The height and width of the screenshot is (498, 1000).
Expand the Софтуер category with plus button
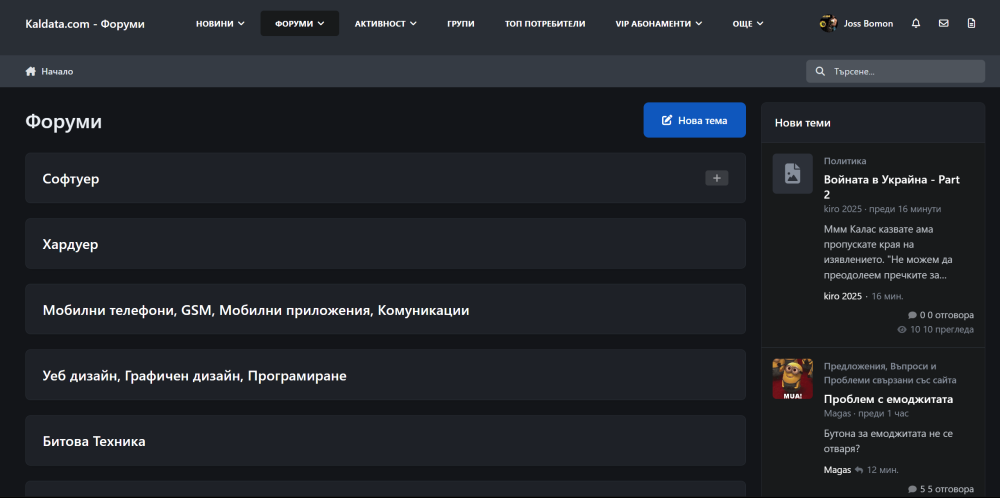[716, 179]
